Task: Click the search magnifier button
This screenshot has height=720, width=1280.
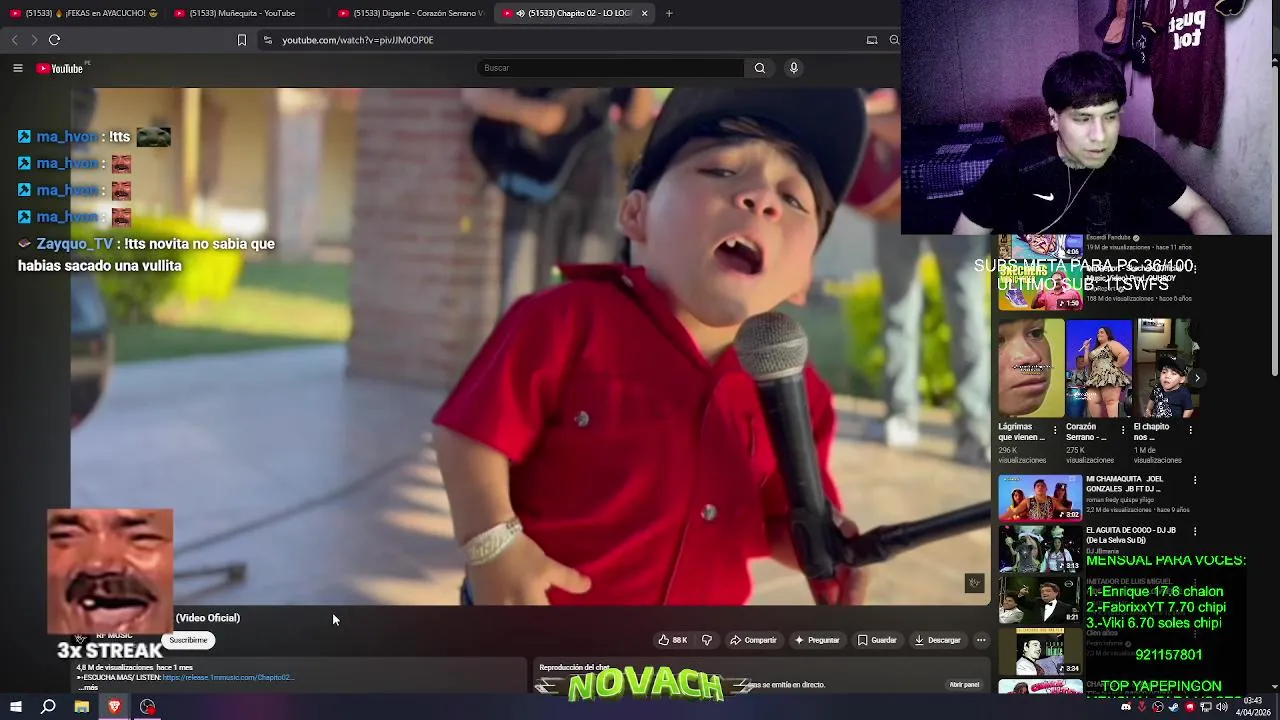Action: 760,68
